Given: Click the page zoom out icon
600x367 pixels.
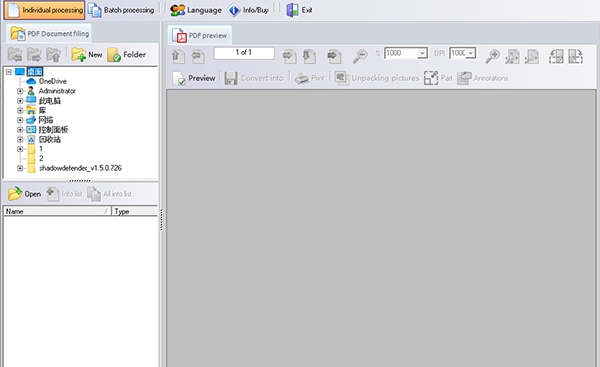Looking at the screenshot, I should 532,56.
